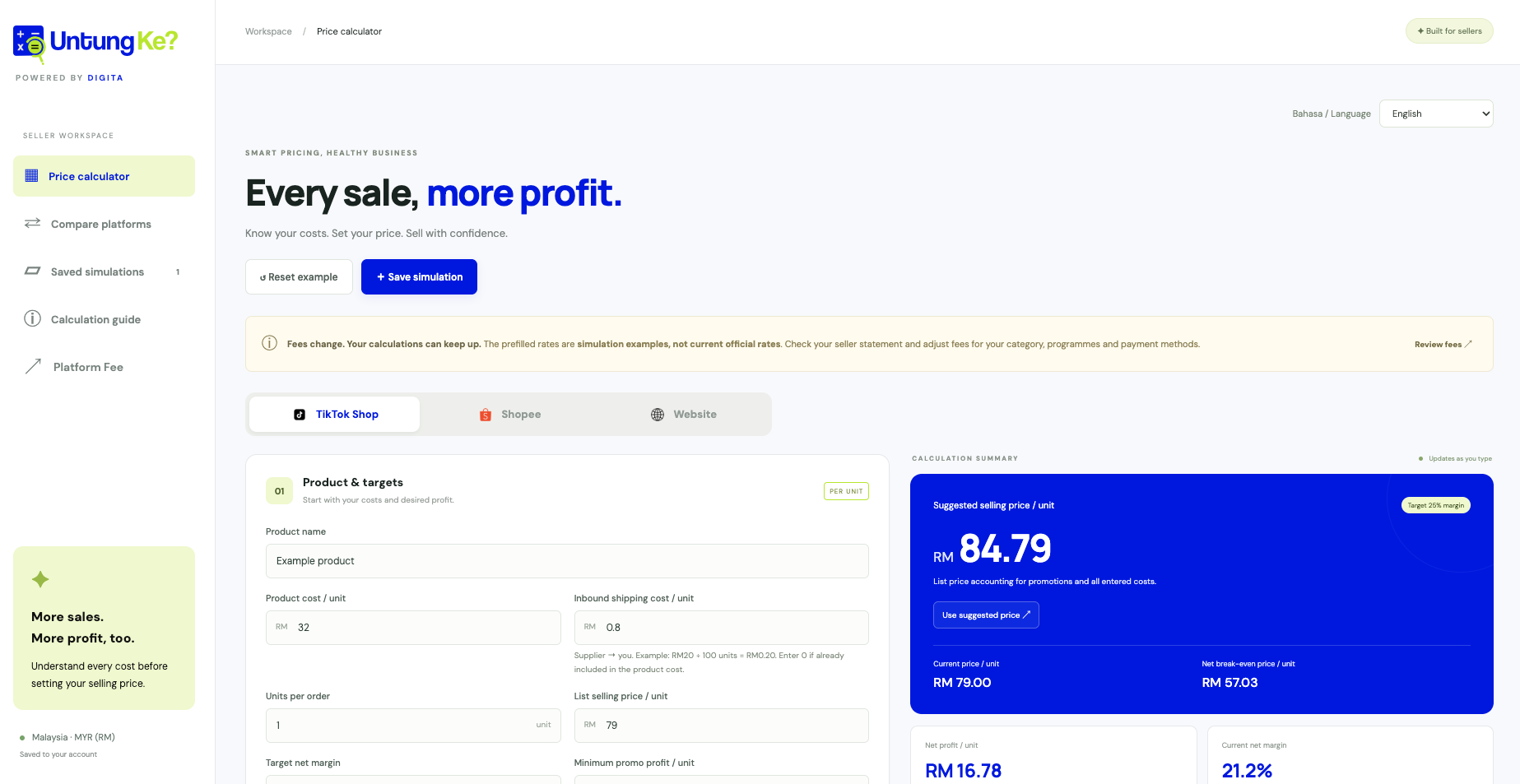Click the PER UNIT tag
1520x784 pixels.
tap(846, 491)
